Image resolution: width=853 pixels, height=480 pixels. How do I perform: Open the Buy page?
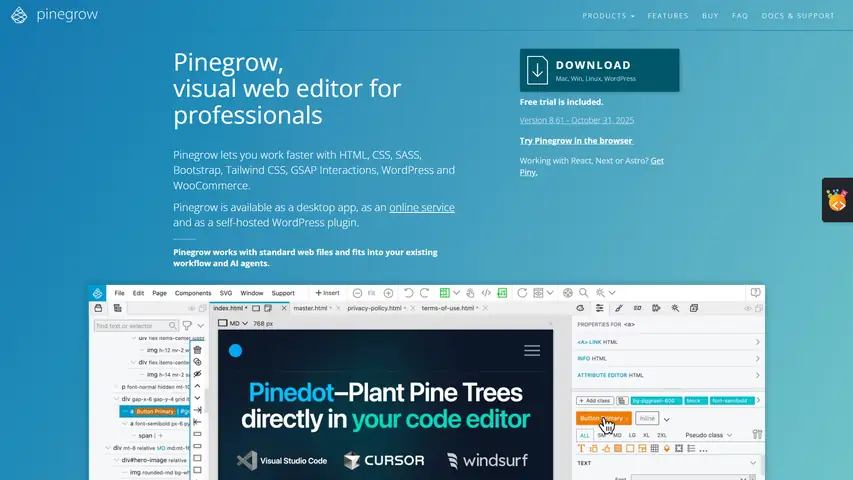click(x=710, y=16)
